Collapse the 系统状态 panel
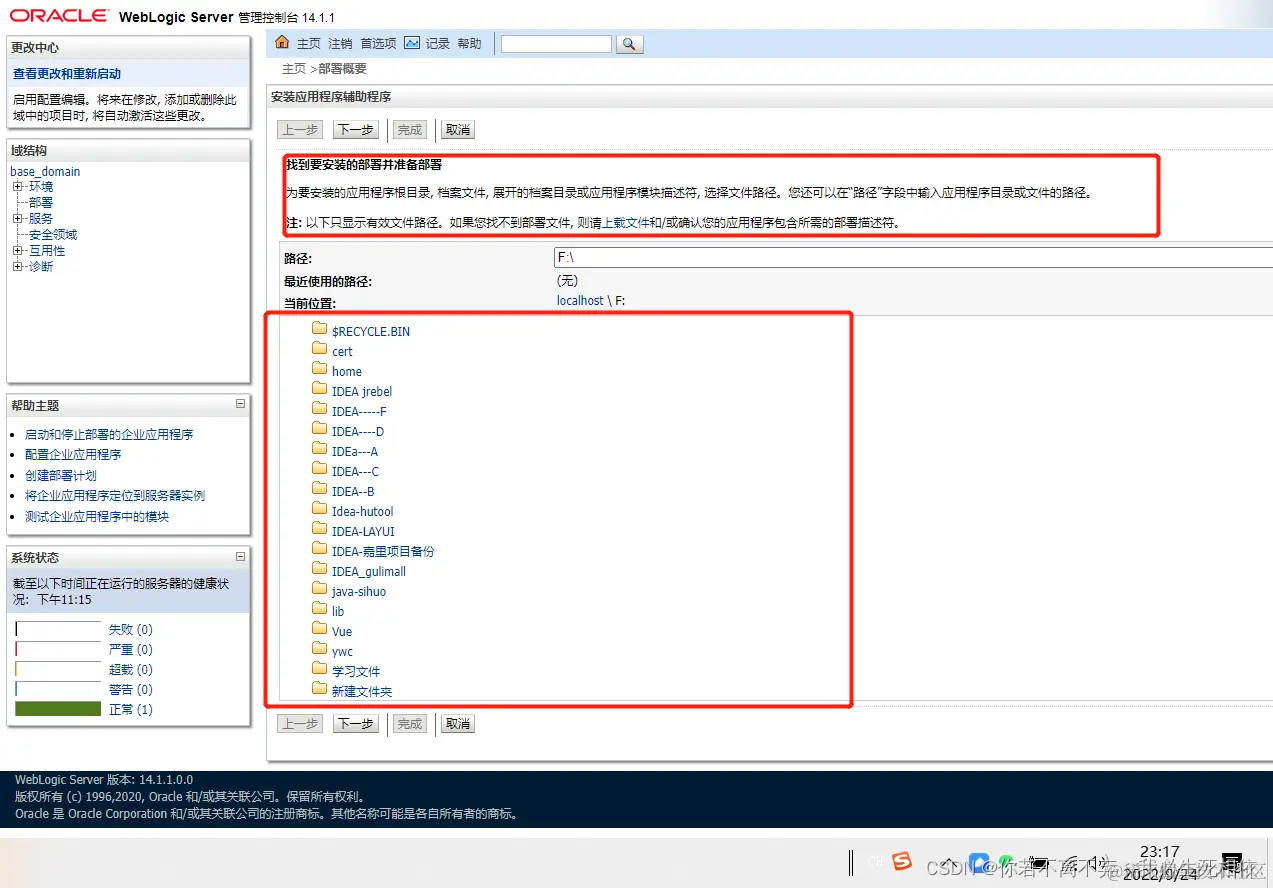The image size is (1273, 888). (x=240, y=557)
